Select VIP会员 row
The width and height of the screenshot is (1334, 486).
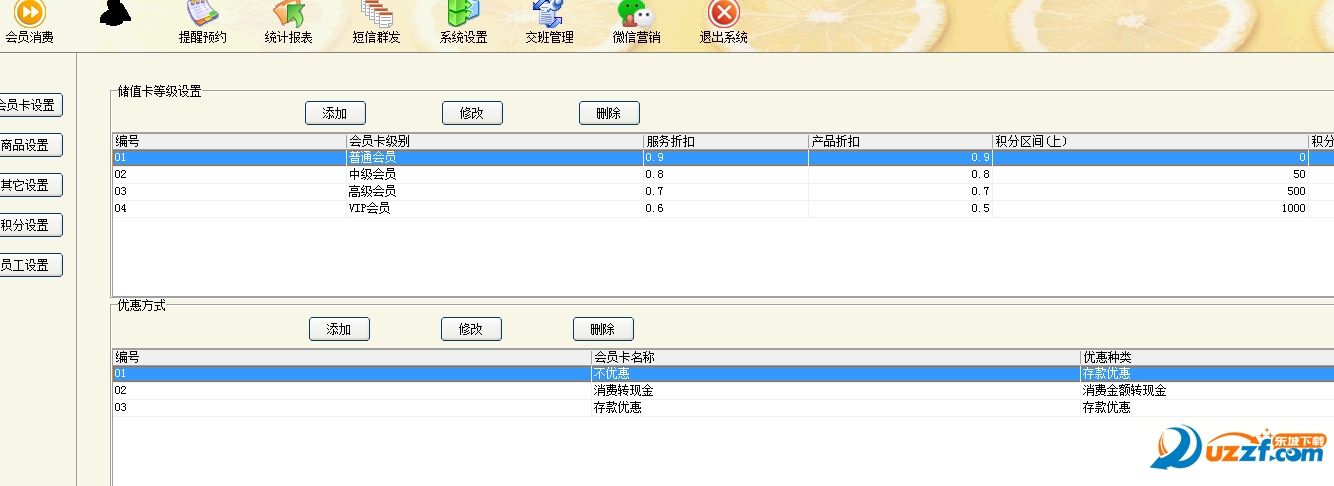[723, 209]
